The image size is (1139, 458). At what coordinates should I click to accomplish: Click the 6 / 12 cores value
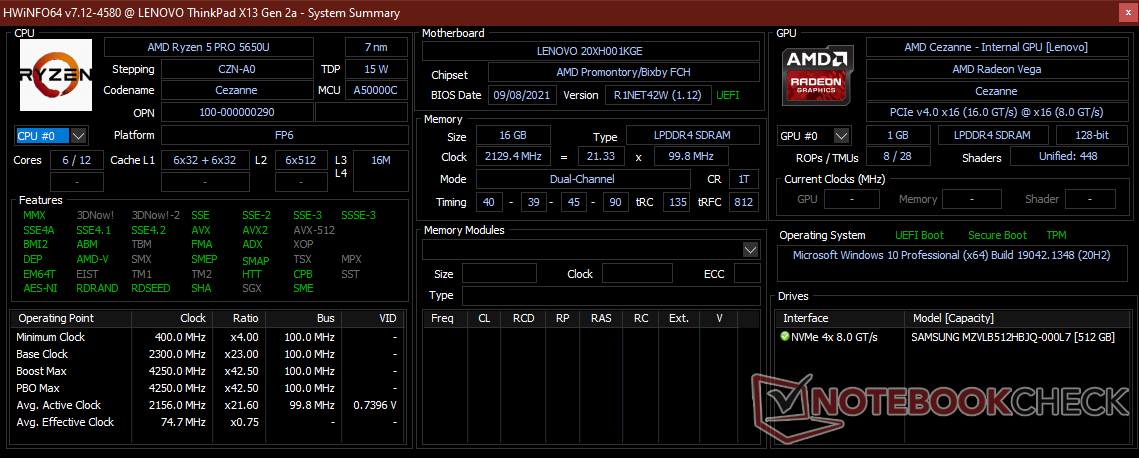(x=76, y=160)
